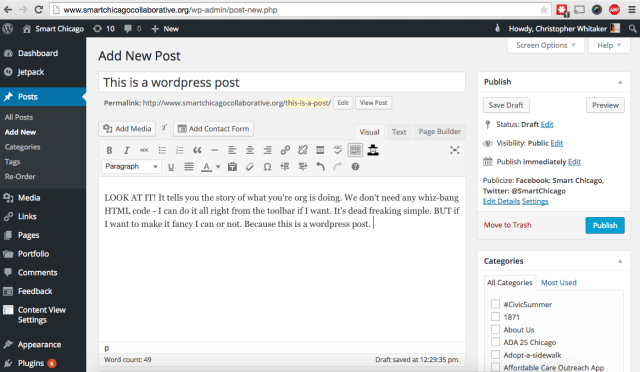Screen dimensions: 640x372
Task: Check the ADA 25 Chicago category
Action: click(x=495, y=342)
